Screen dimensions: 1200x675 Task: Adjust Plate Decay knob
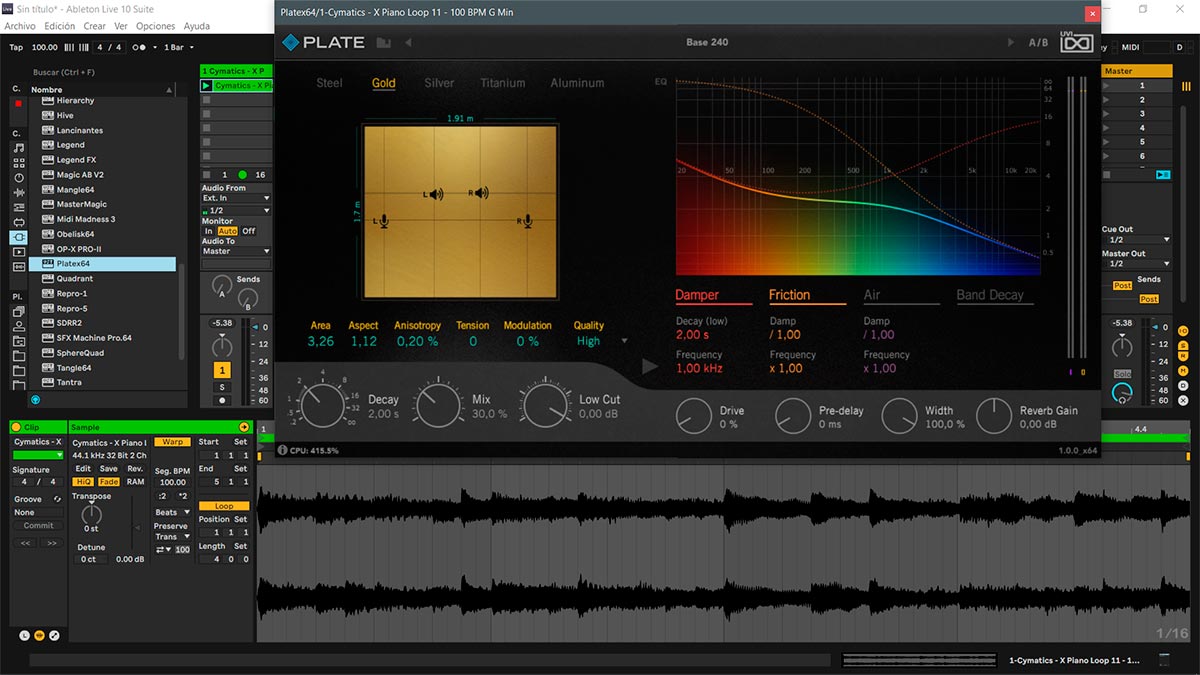click(x=323, y=407)
